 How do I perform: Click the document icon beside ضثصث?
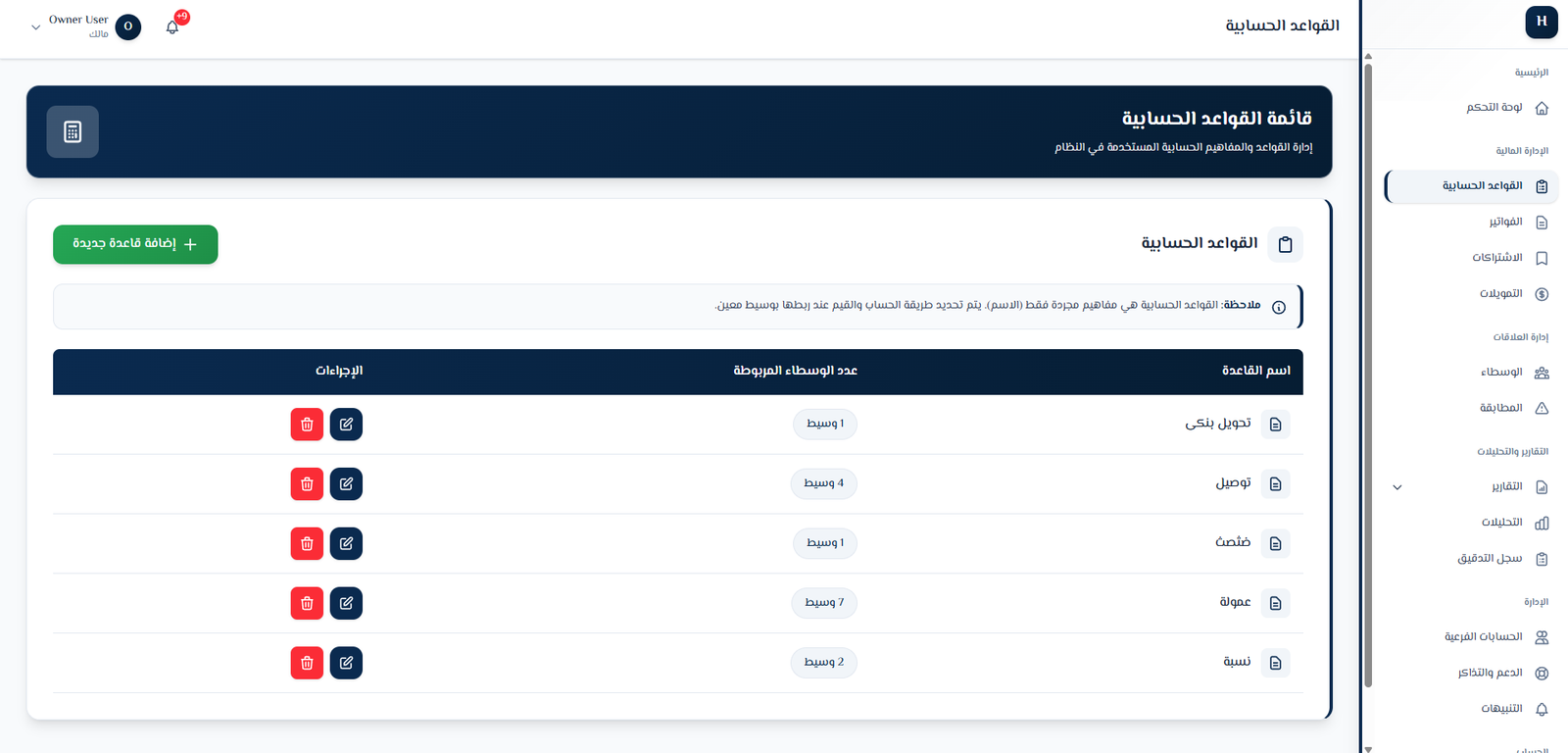[x=1275, y=544]
